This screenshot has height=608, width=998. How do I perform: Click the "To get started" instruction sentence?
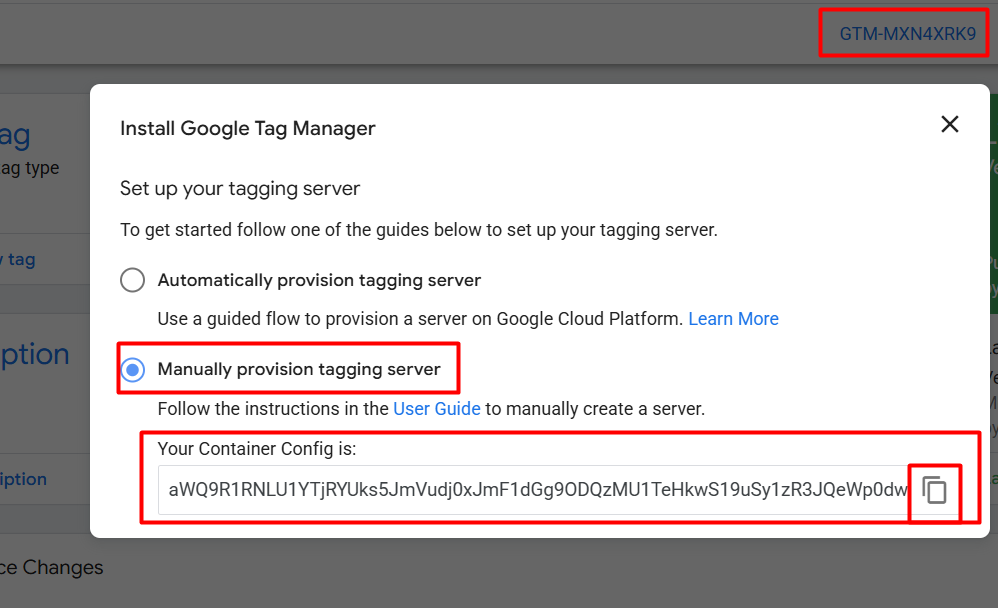(x=418, y=230)
